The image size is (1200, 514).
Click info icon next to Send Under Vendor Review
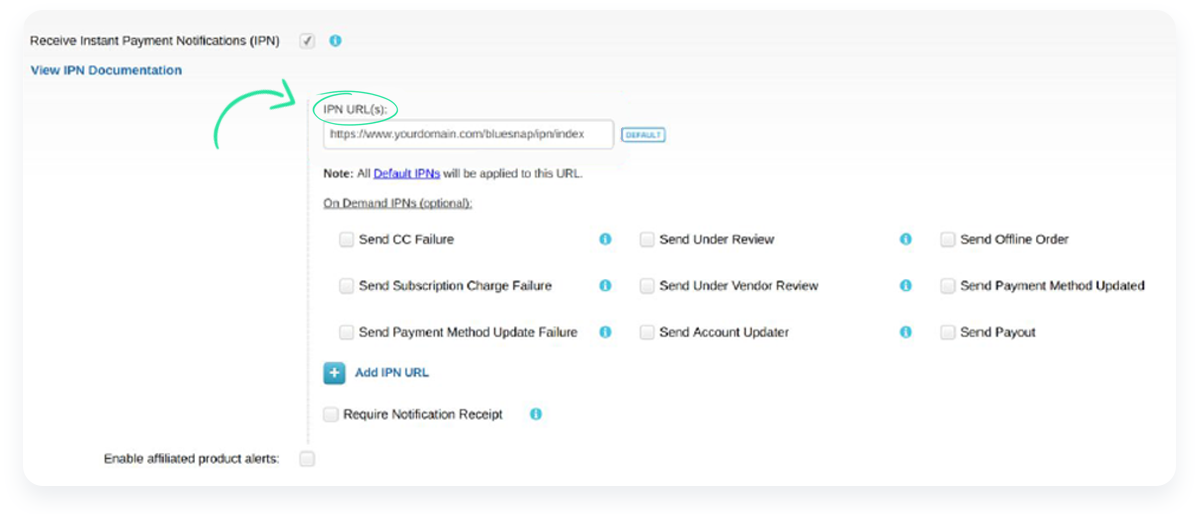pyautogui.click(x=906, y=286)
